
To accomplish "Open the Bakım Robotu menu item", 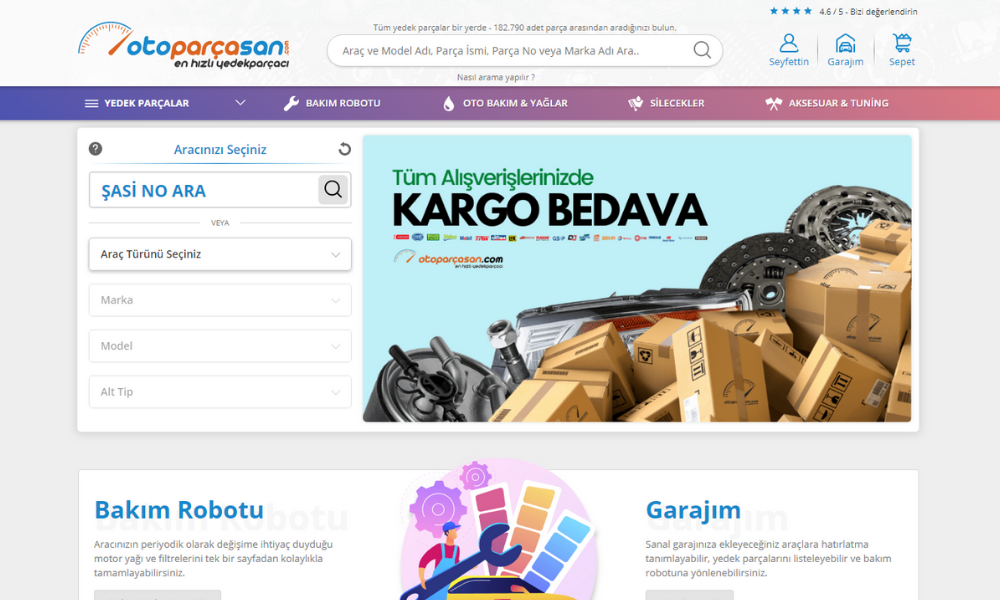I will (x=332, y=103).
